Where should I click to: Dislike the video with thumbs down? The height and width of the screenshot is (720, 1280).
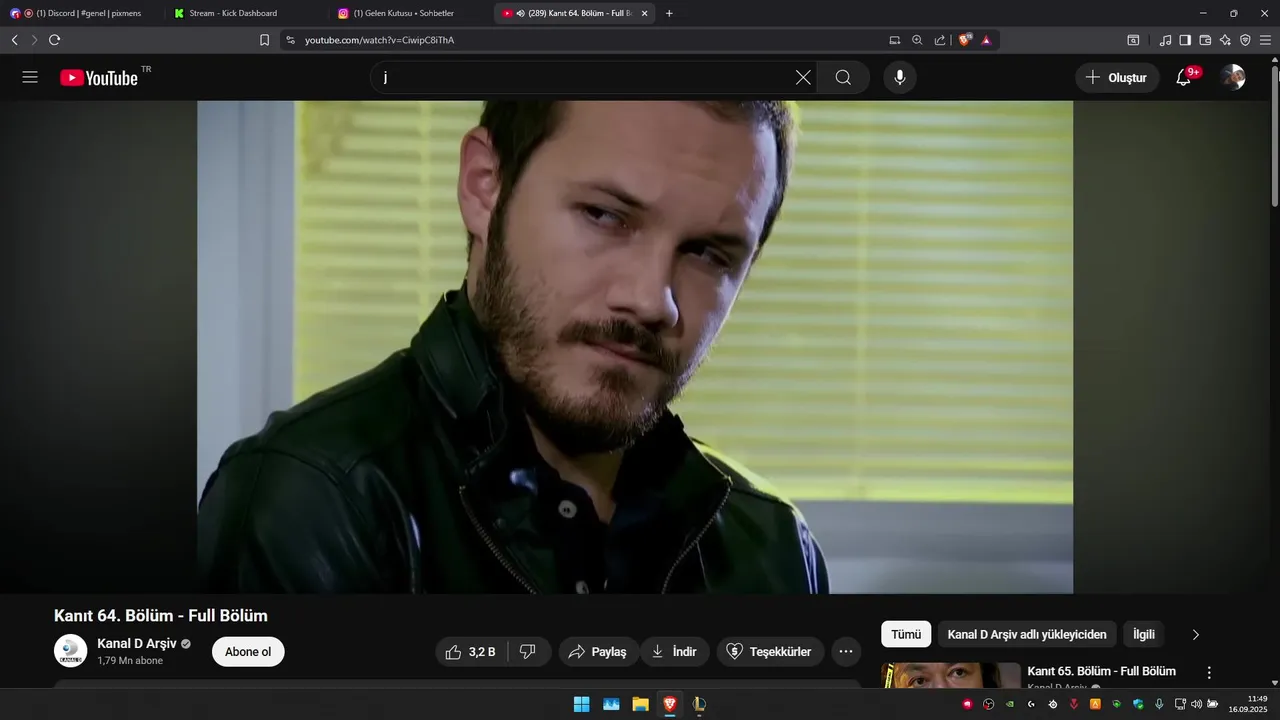tap(528, 652)
